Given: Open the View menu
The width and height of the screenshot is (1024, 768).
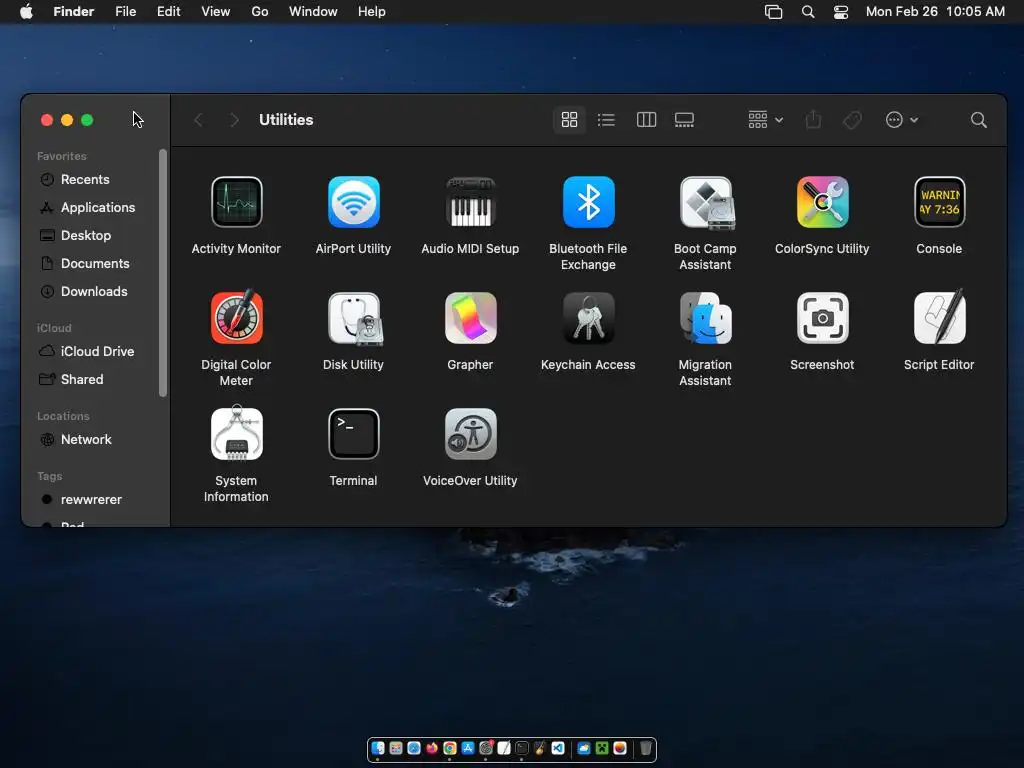Looking at the screenshot, I should pyautogui.click(x=216, y=12).
